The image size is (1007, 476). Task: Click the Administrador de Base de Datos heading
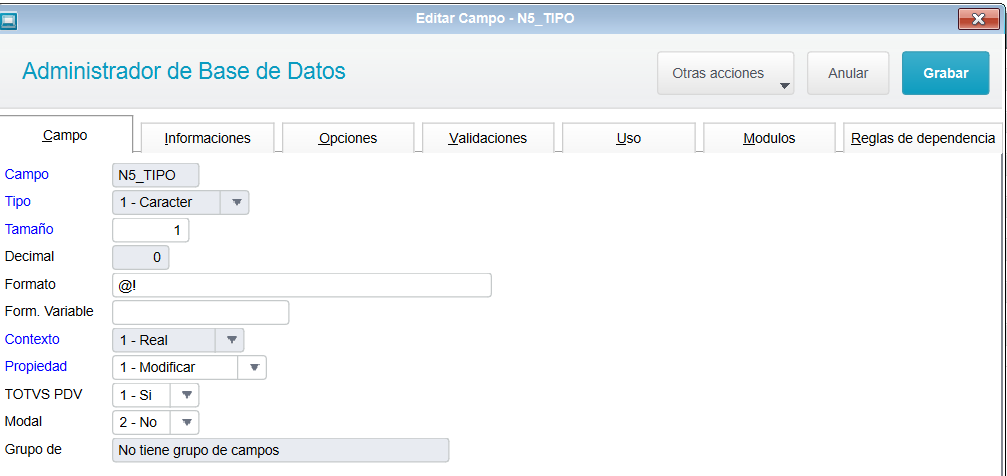pyautogui.click(x=184, y=71)
